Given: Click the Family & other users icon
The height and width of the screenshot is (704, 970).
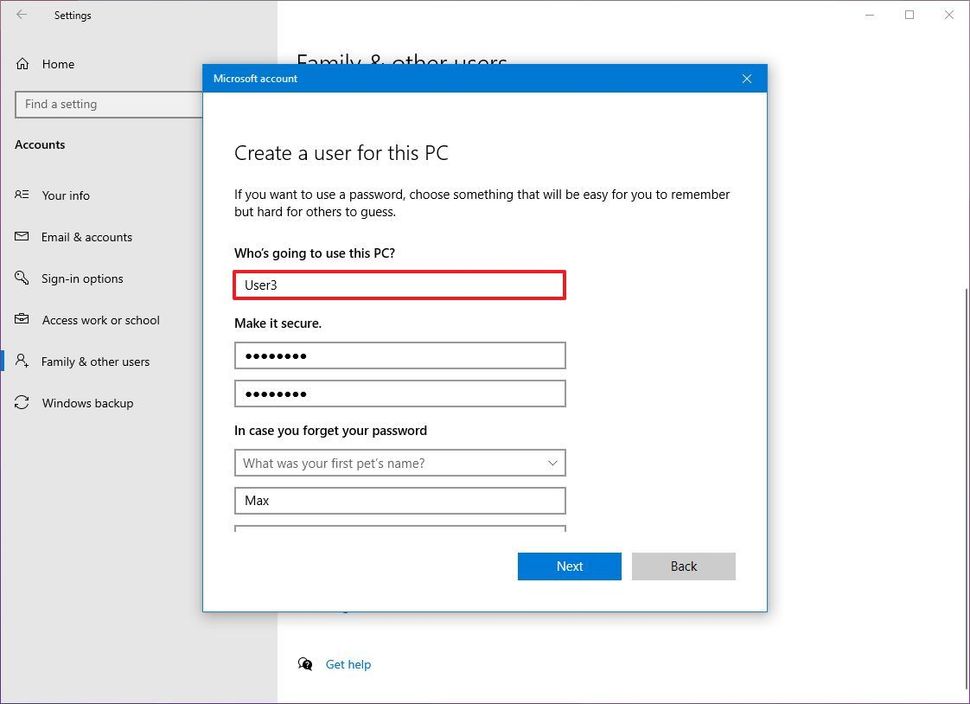Looking at the screenshot, I should [x=22, y=362].
